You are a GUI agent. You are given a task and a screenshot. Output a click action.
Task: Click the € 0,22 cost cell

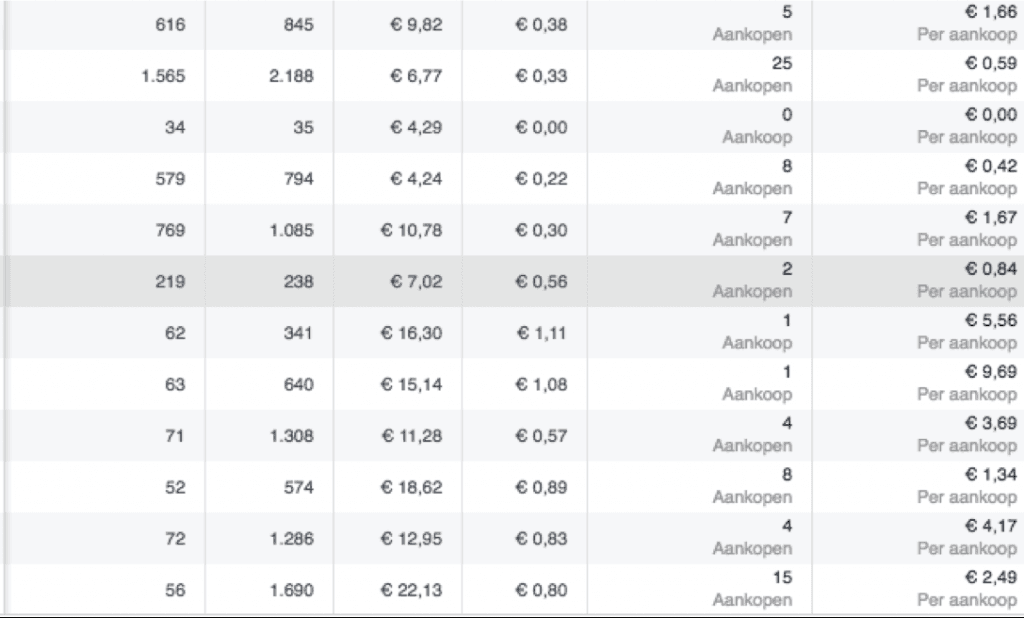click(541, 179)
